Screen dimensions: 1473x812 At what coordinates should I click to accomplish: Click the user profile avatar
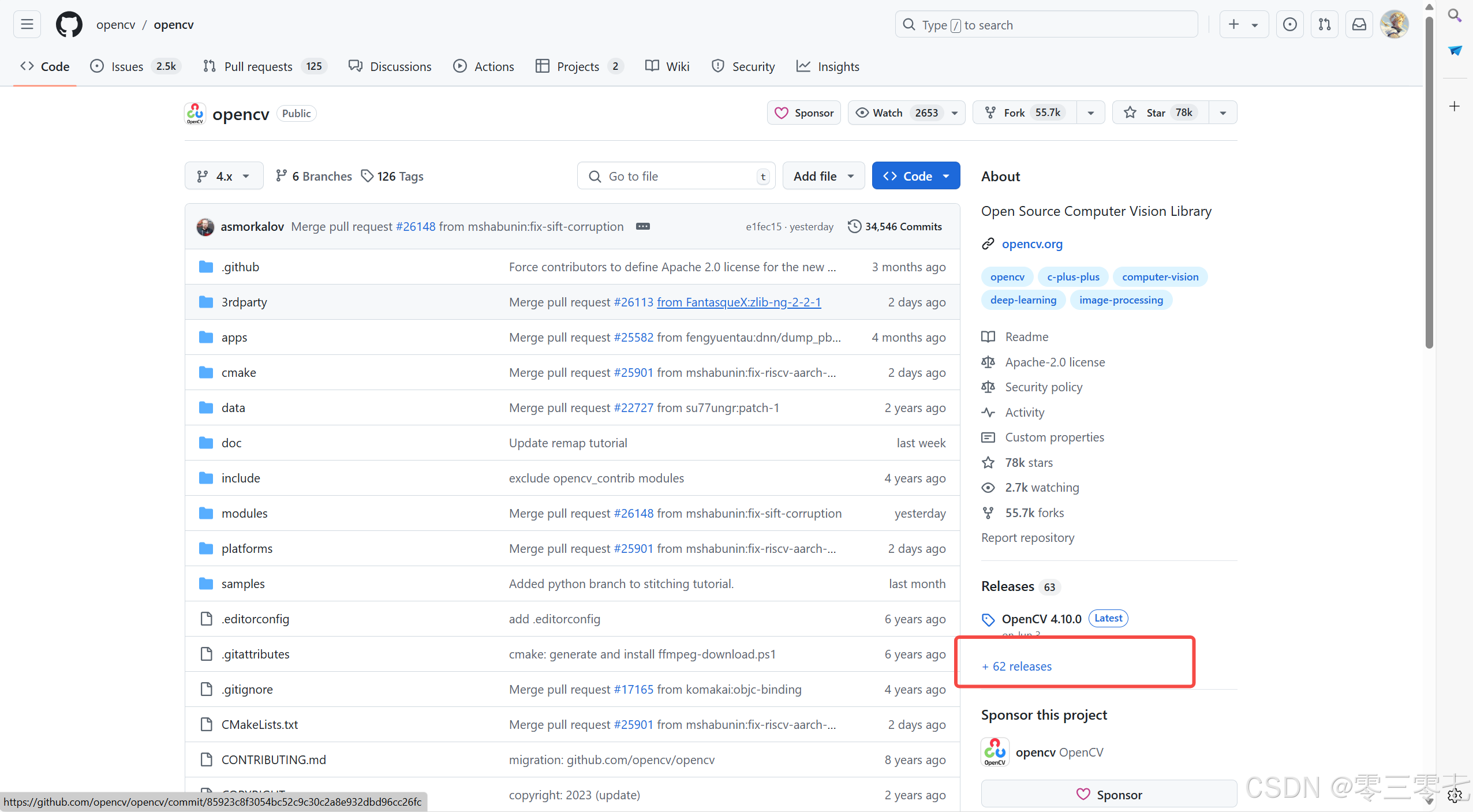coord(1394,24)
